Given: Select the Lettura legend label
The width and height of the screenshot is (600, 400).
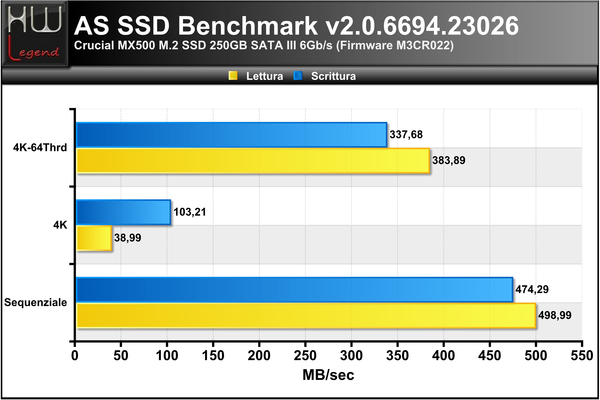Looking at the screenshot, I should coord(264,76).
